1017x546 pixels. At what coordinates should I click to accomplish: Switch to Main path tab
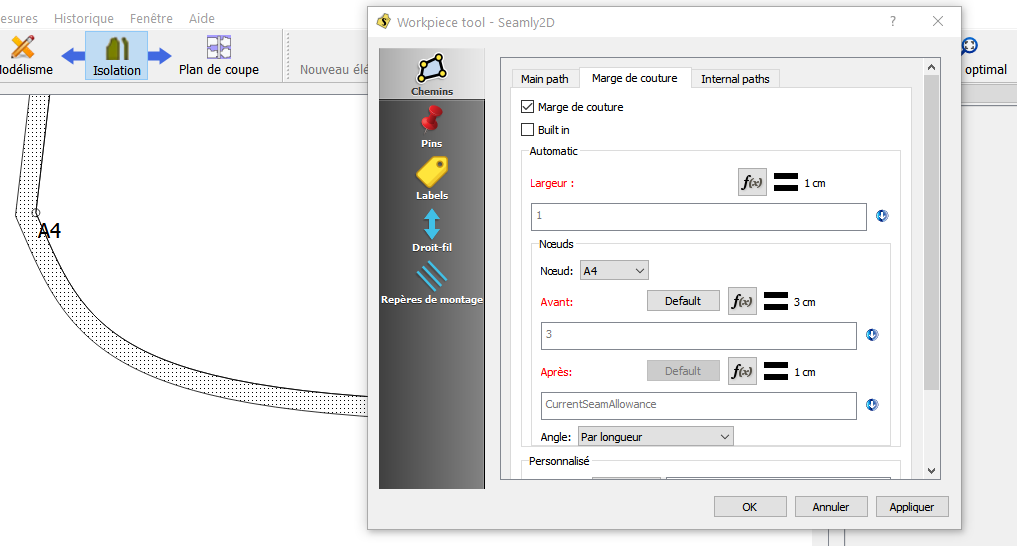tap(544, 79)
